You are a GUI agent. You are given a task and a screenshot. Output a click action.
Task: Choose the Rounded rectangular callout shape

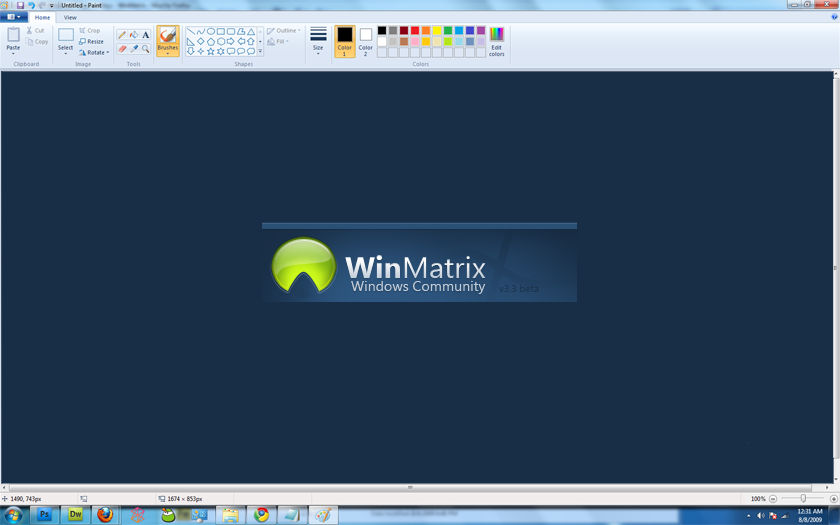231,51
